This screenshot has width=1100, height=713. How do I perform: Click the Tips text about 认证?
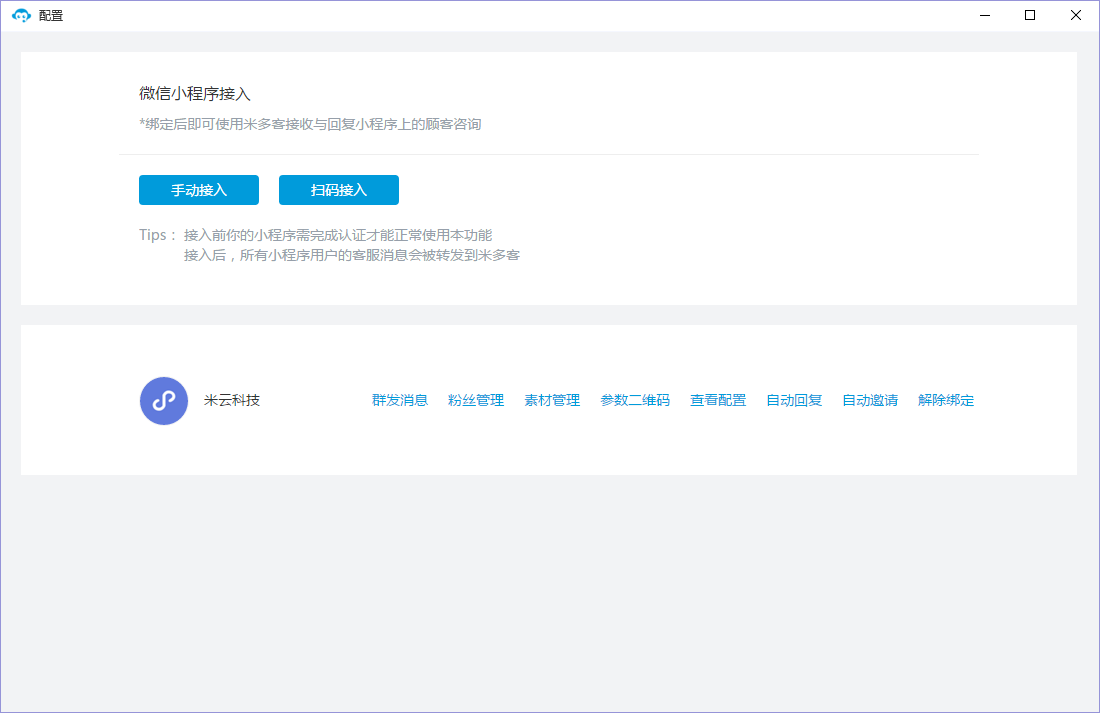338,235
